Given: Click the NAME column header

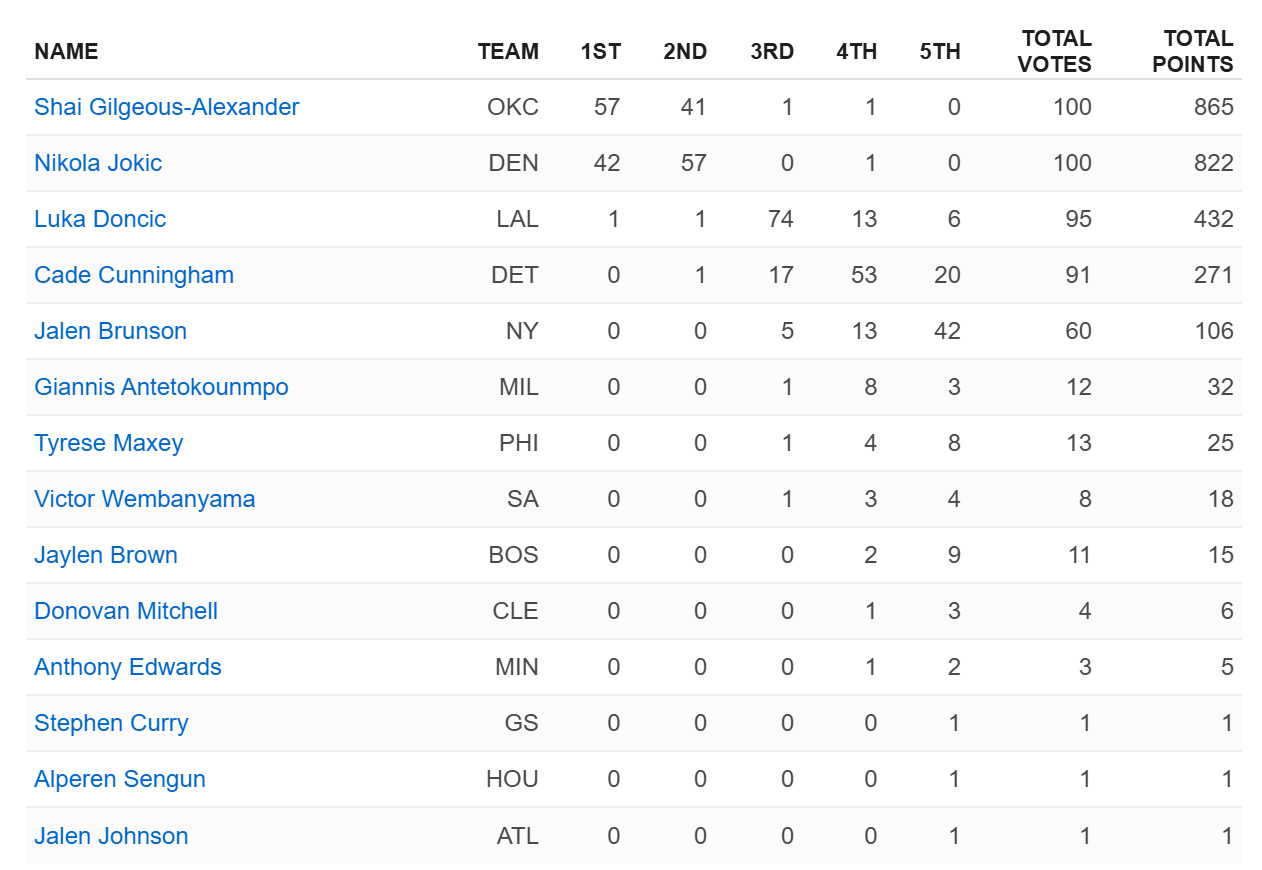Looking at the screenshot, I should click(66, 52).
